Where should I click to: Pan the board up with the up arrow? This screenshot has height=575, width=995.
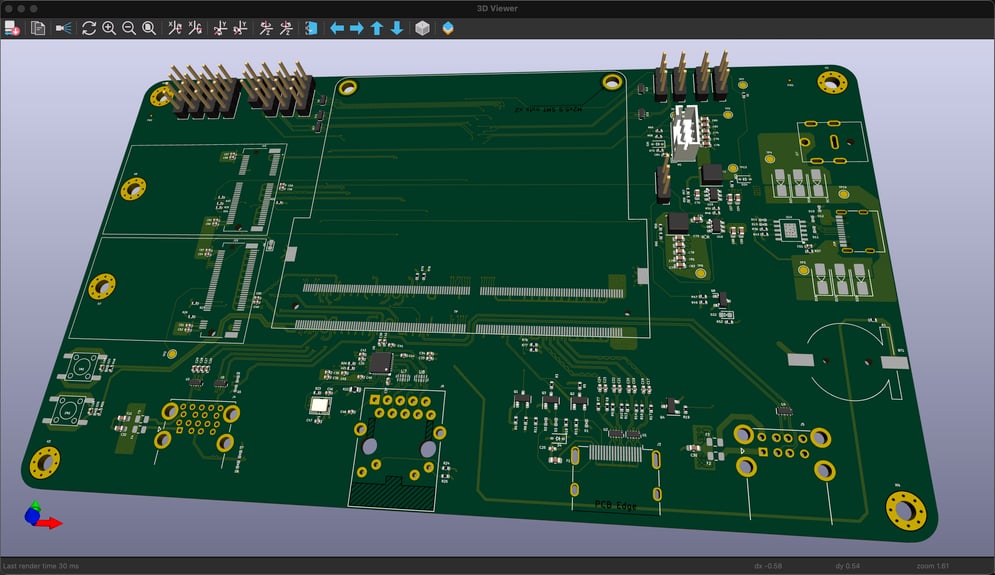click(377, 28)
